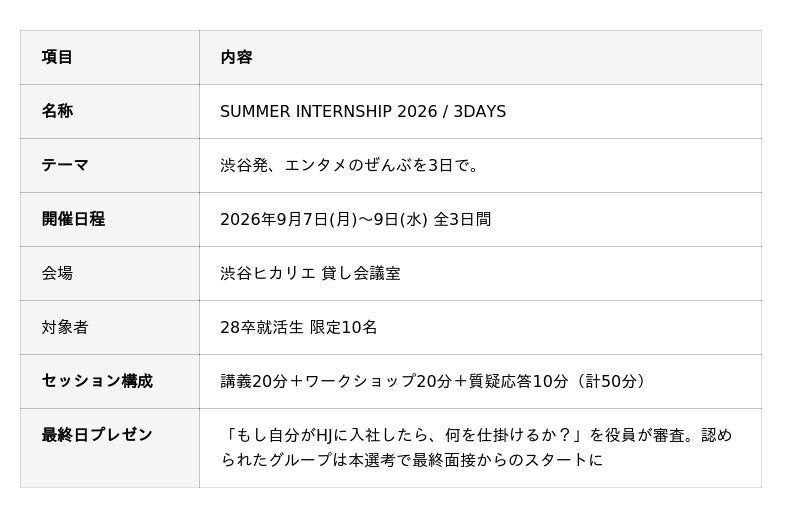Screen dimensions: 800x518
Task: Click the venue 渋谷ヒカリエ 貸し会議室 text
Action: pyautogui.click(x=310, y=274)
